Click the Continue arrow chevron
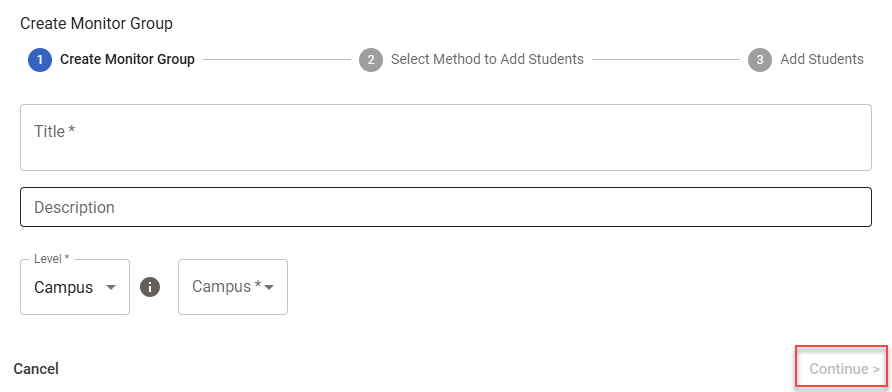The image size is (892, 392). tap(876, 369)
